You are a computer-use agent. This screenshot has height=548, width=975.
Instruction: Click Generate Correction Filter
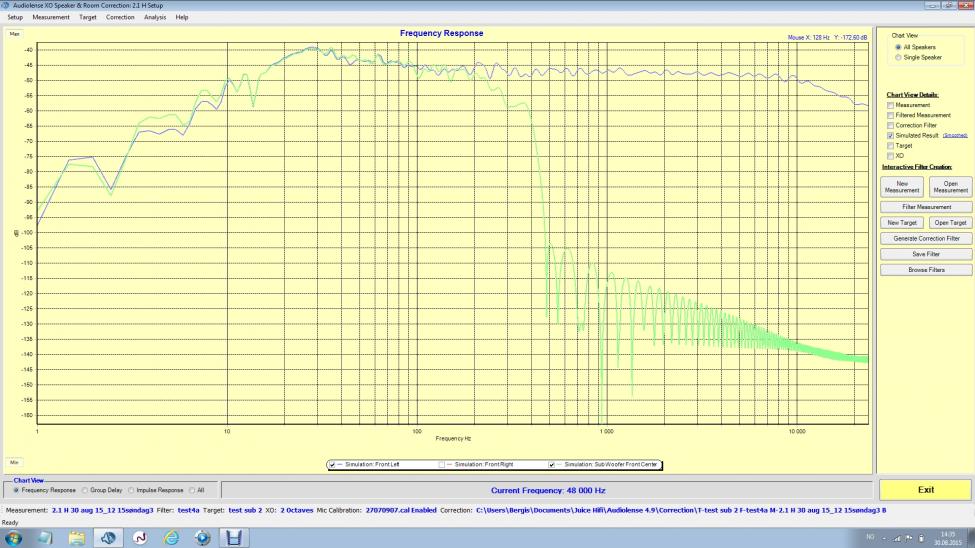coord(926,239)
